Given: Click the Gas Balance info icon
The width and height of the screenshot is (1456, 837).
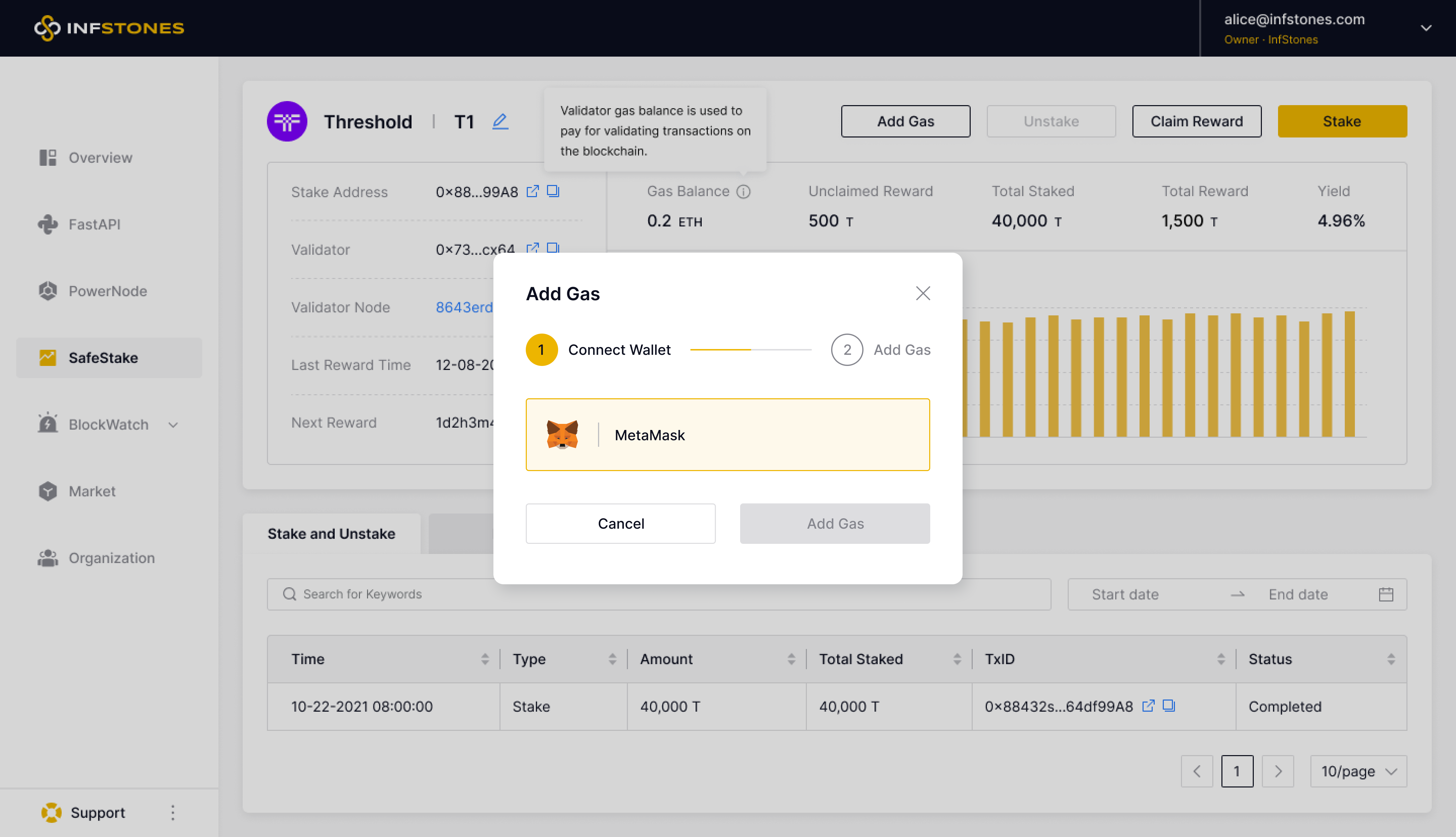Looking at the screenshot, I should coord(743,191).
